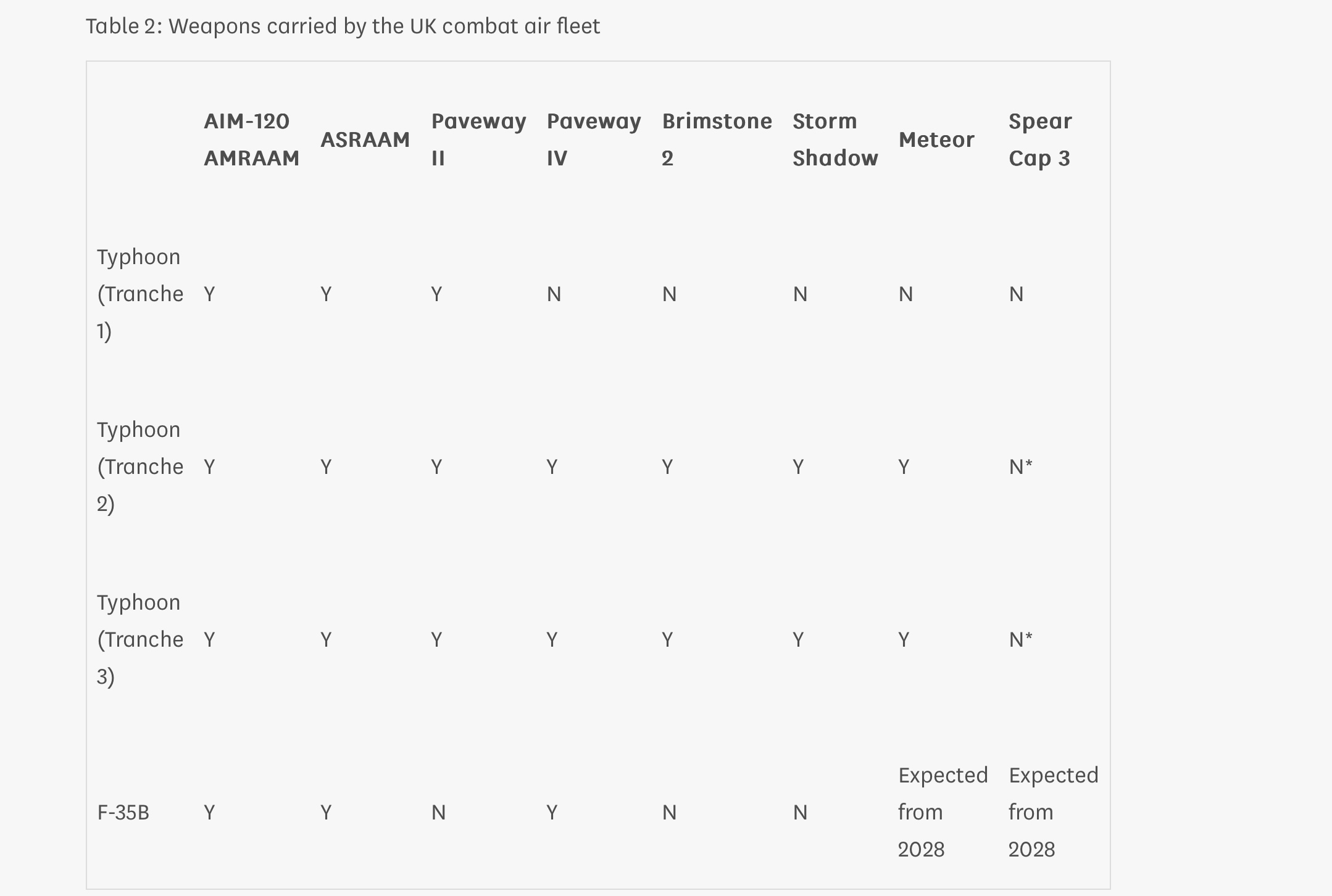This screenshot has width=1332, height=896.
Task: Click Tranche 1 Meteor 'N' cell
Action: click(x=905, y=294)
